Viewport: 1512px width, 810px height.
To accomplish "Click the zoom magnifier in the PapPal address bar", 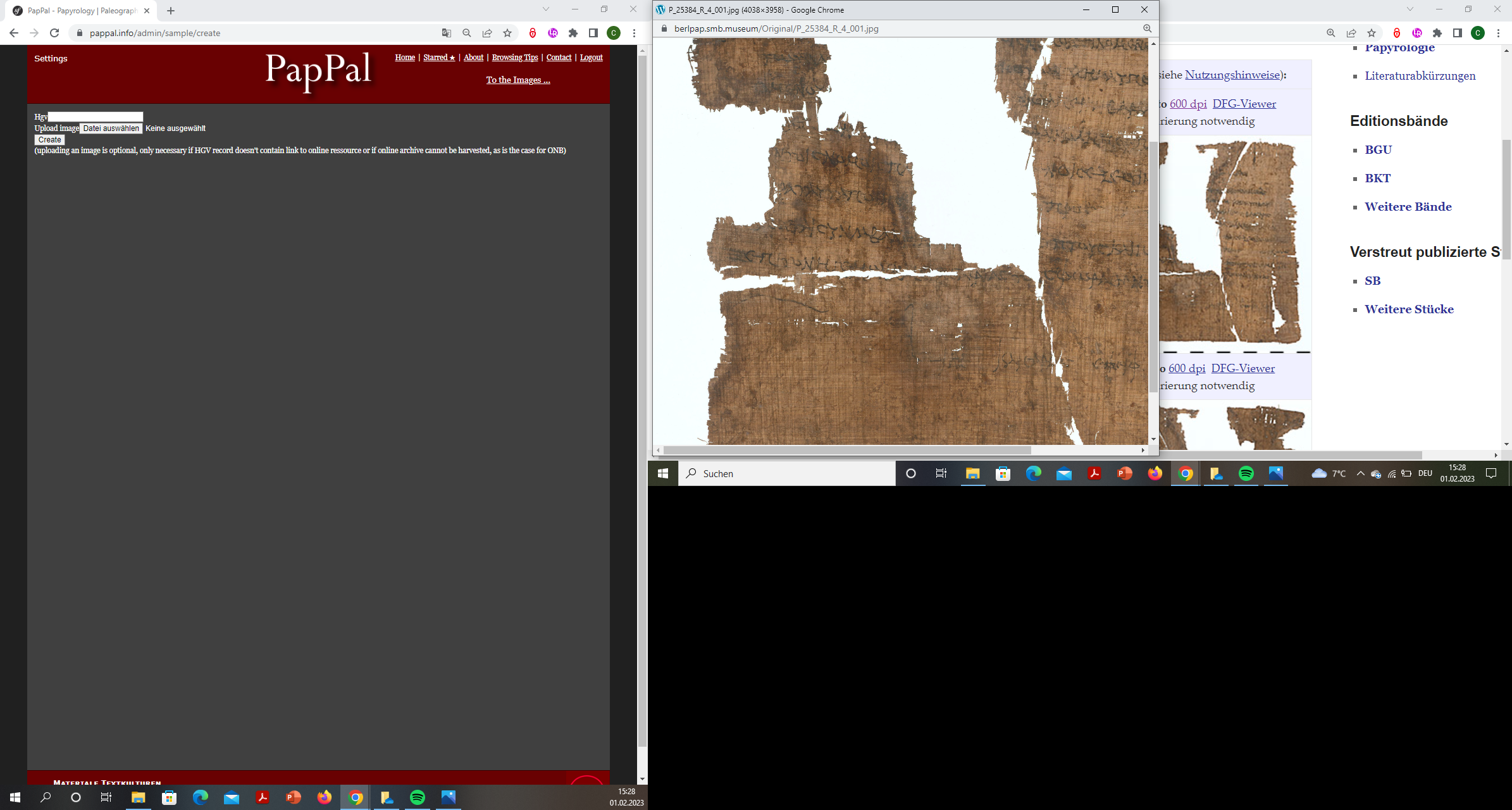I will pyautogui.click(x=467, y=33).
